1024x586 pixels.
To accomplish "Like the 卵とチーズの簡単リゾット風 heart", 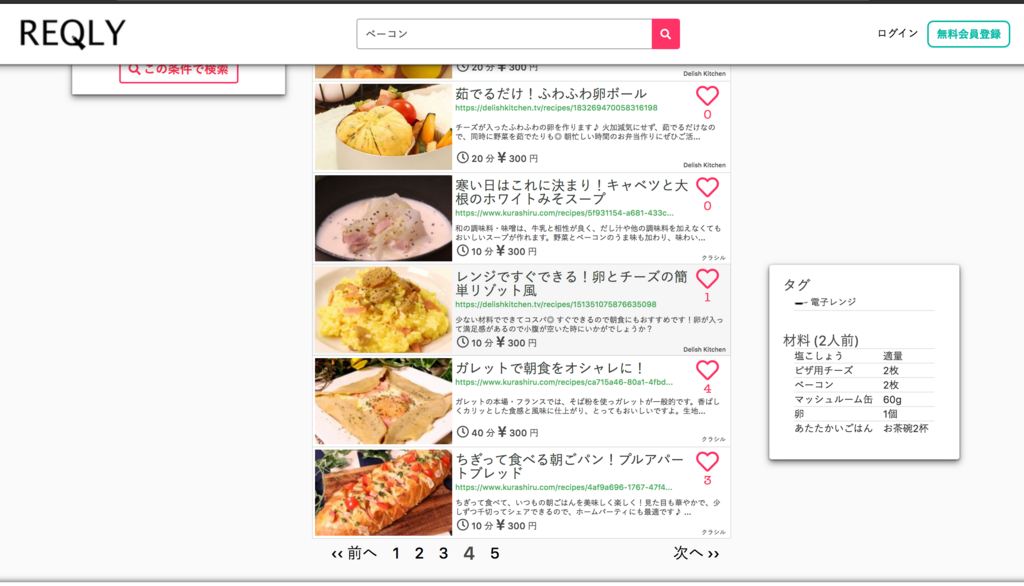I will click(707, 279).
